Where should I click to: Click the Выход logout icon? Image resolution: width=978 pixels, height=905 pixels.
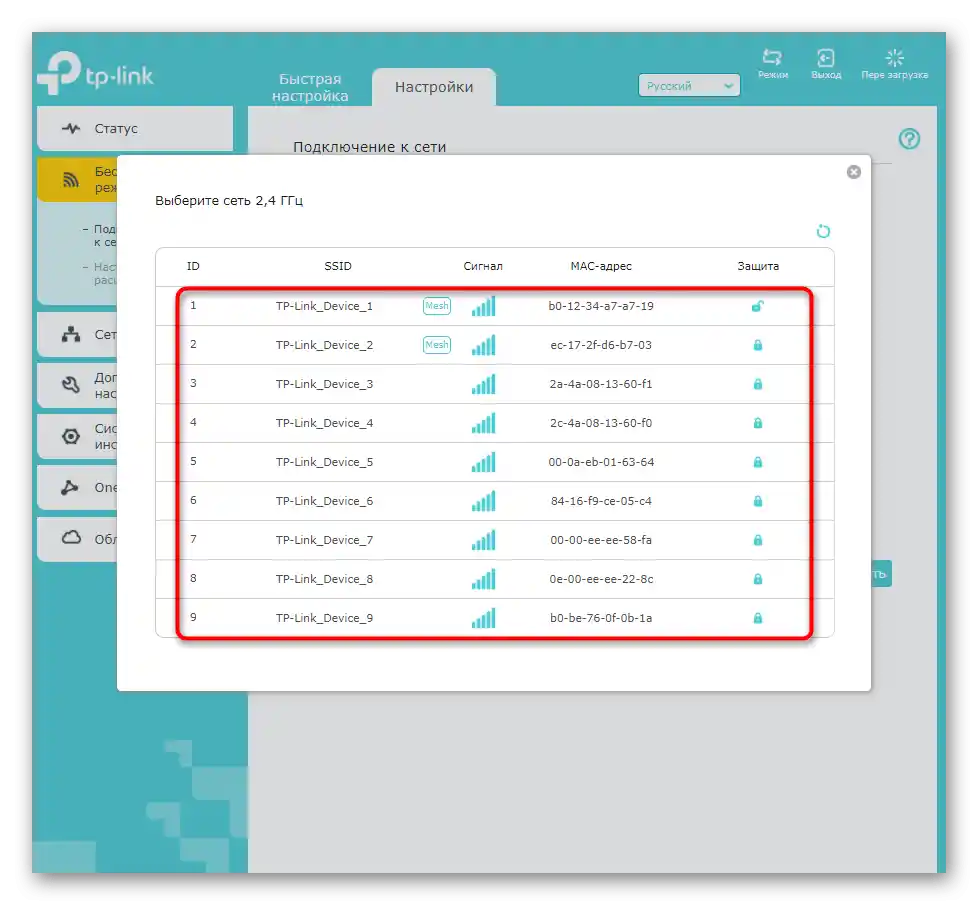click(x=826, y=58)
